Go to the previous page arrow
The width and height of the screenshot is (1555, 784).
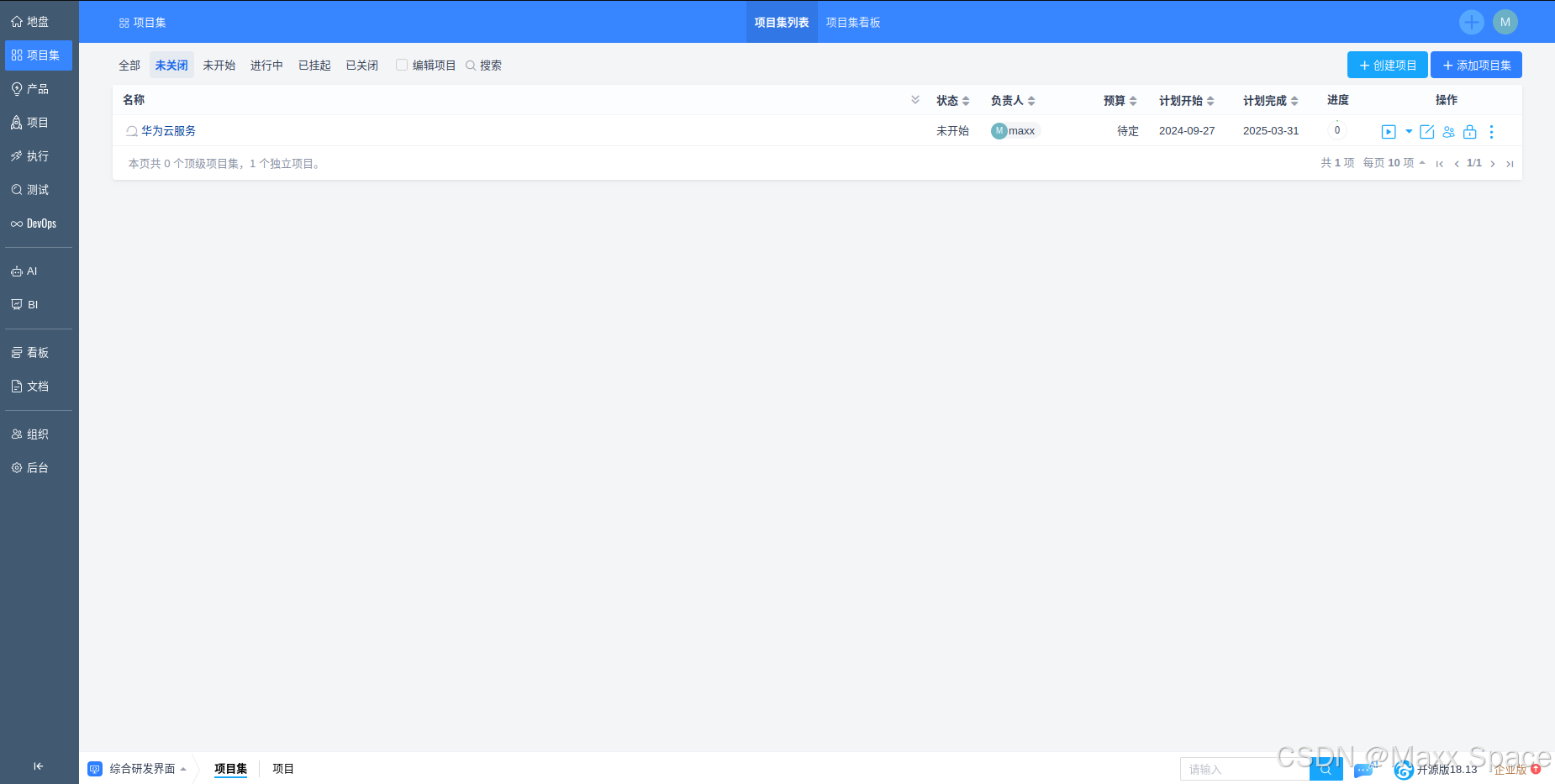tap(1457, 164)
